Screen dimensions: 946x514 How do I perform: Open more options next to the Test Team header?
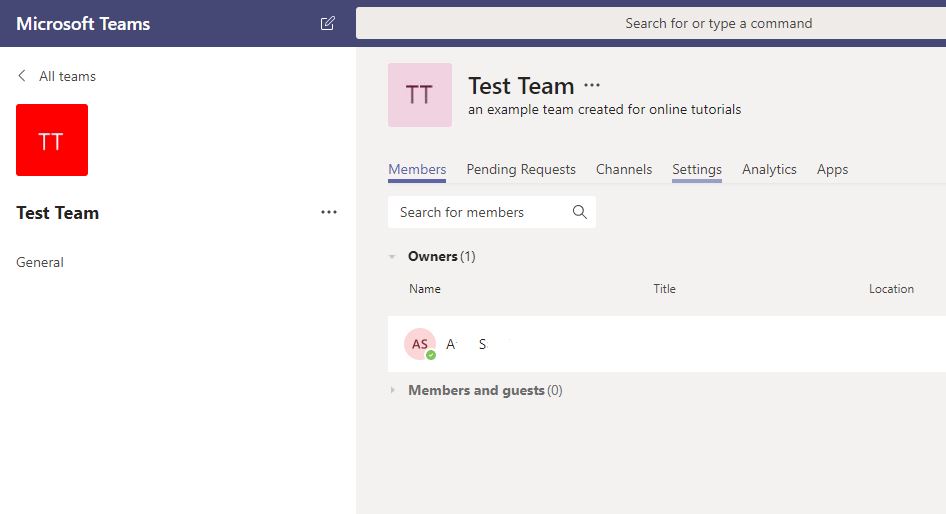592,86
